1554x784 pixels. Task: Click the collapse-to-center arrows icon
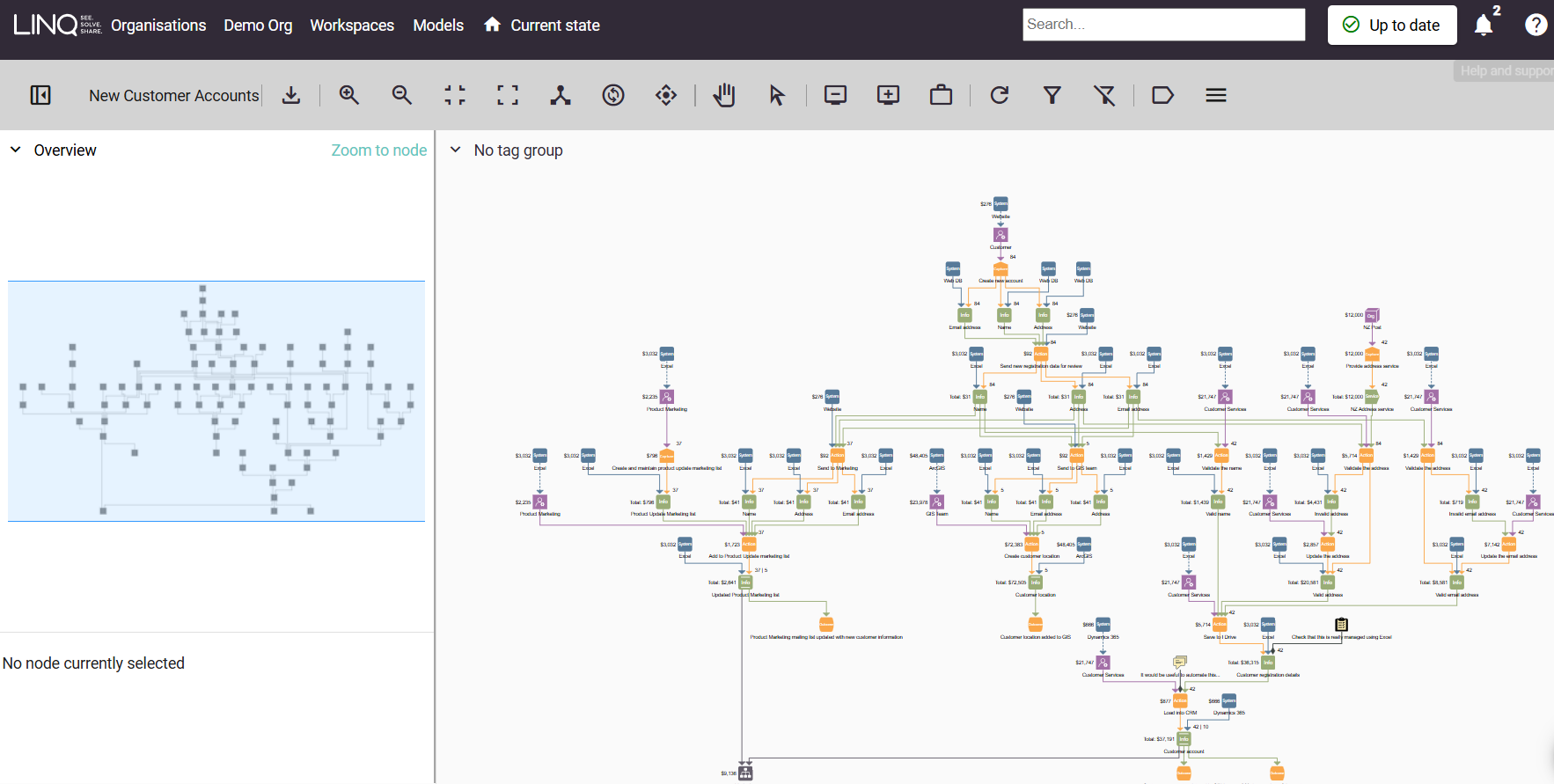(x=455, y=95)
